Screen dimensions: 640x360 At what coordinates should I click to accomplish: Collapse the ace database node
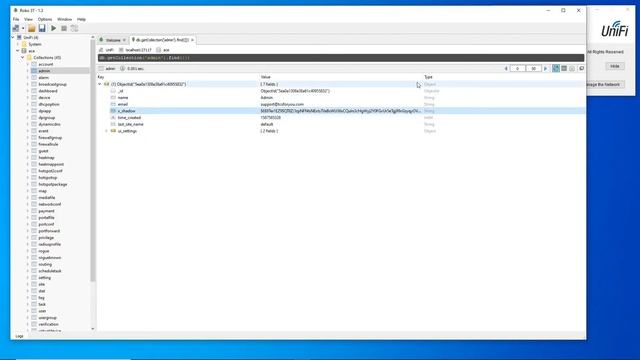pyautogui.click(x=18, y=51)
